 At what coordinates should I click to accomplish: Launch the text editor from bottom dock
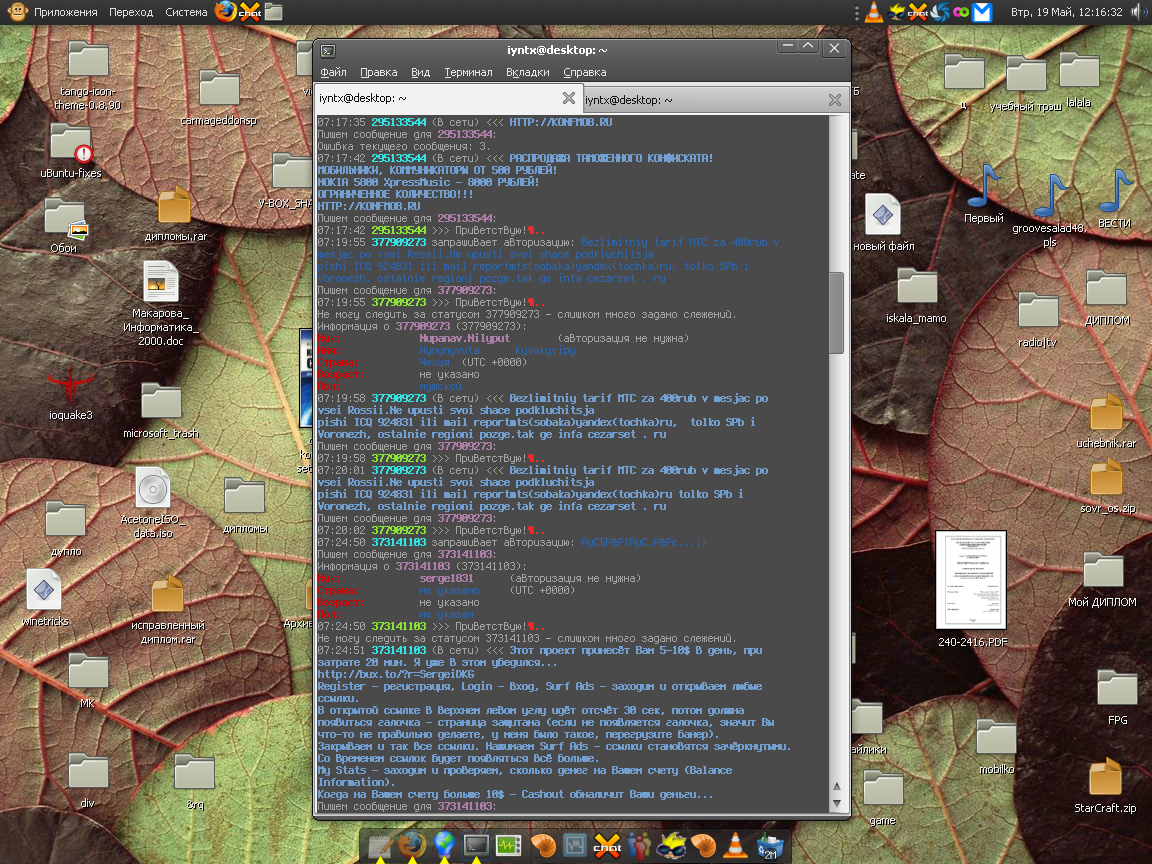[x=379, y=846]
